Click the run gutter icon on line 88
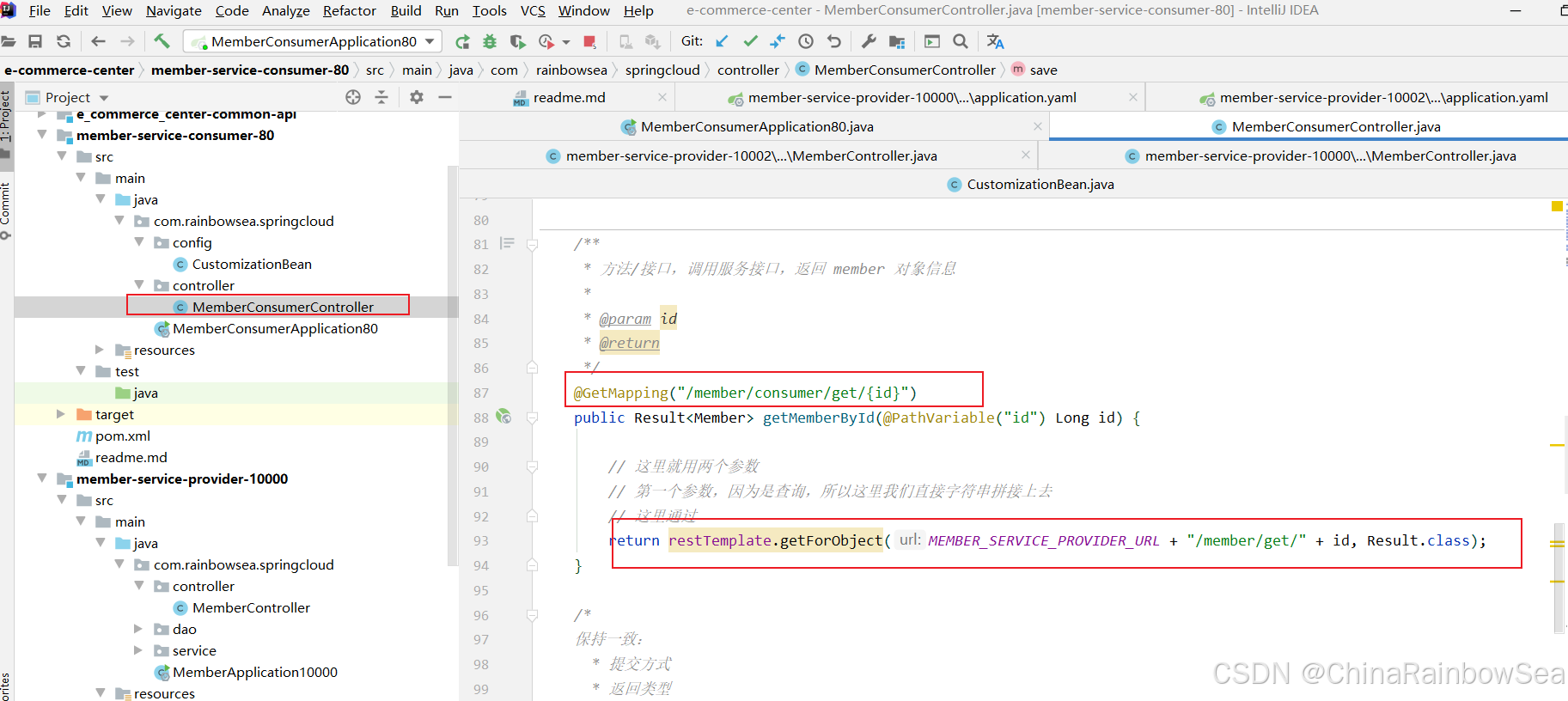The height and width of the screenshot is (701, 1568). point(503,417)
